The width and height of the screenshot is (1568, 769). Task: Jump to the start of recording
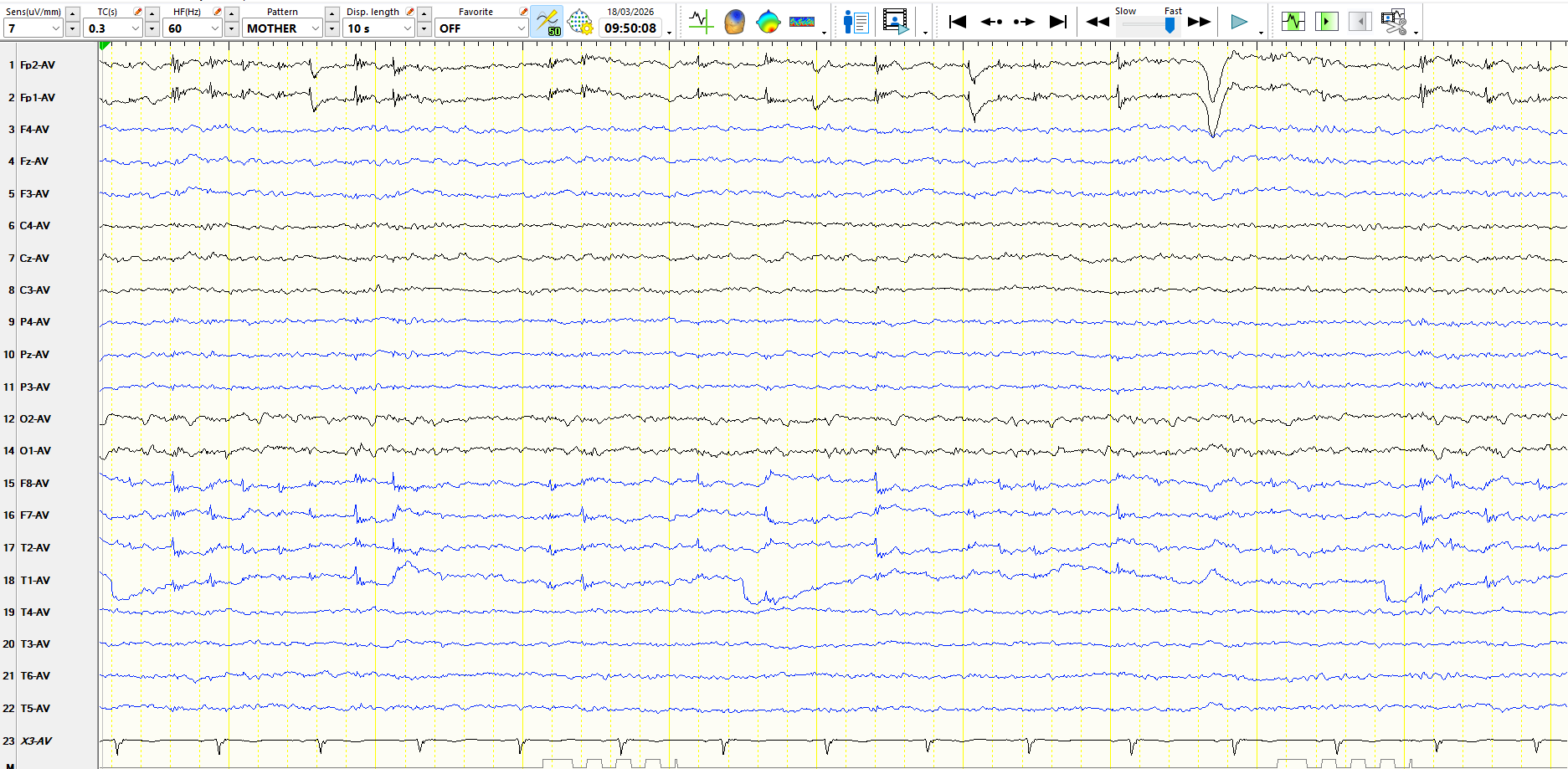pos(958,22)
